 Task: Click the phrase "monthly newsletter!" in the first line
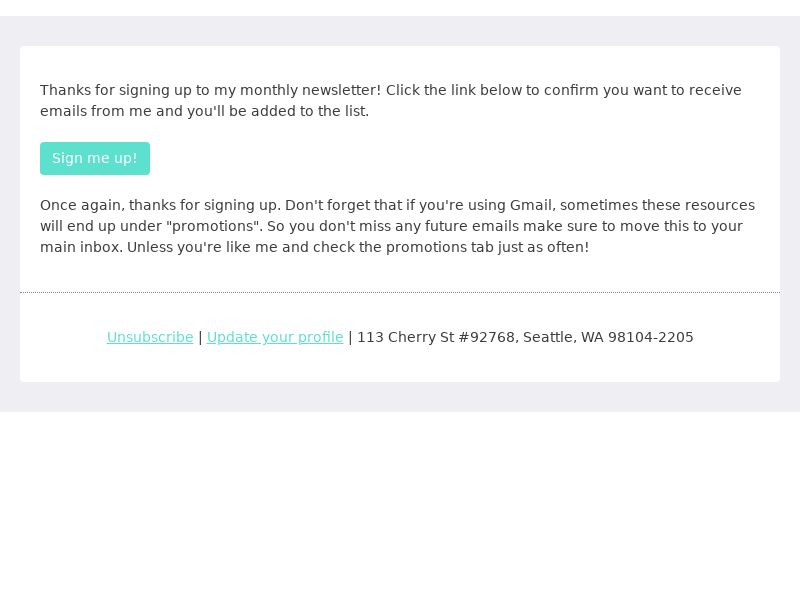click(310, 90)
